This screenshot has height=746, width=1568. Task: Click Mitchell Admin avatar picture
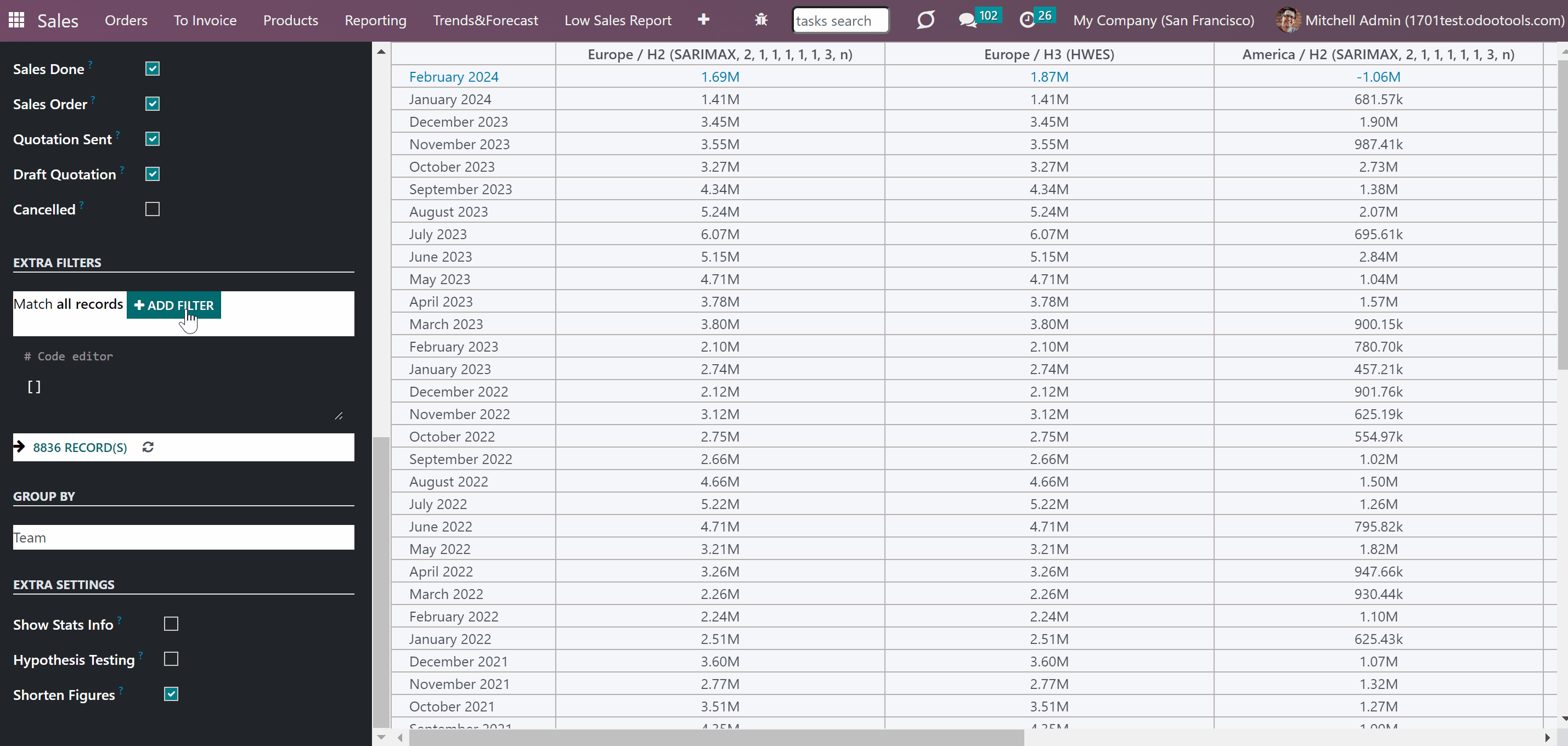[x=1288, y=20]
